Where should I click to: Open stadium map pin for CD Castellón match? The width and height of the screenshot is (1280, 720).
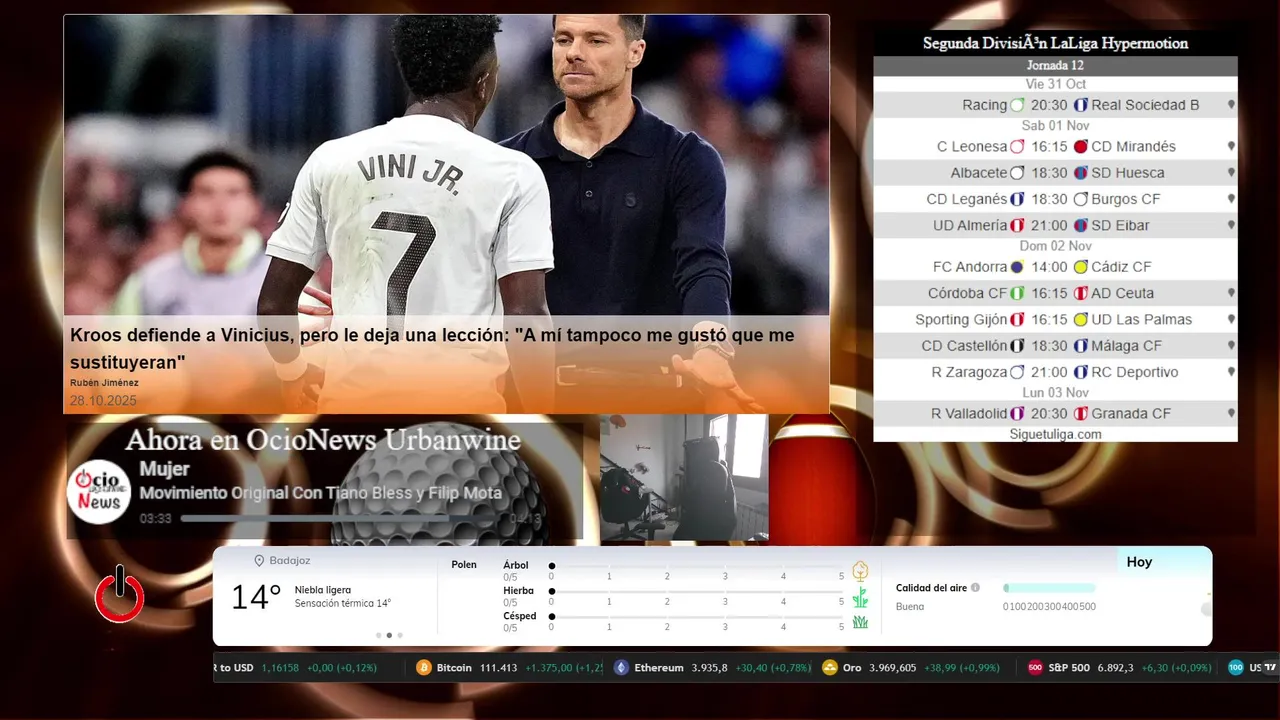(x=1231, y=346)
